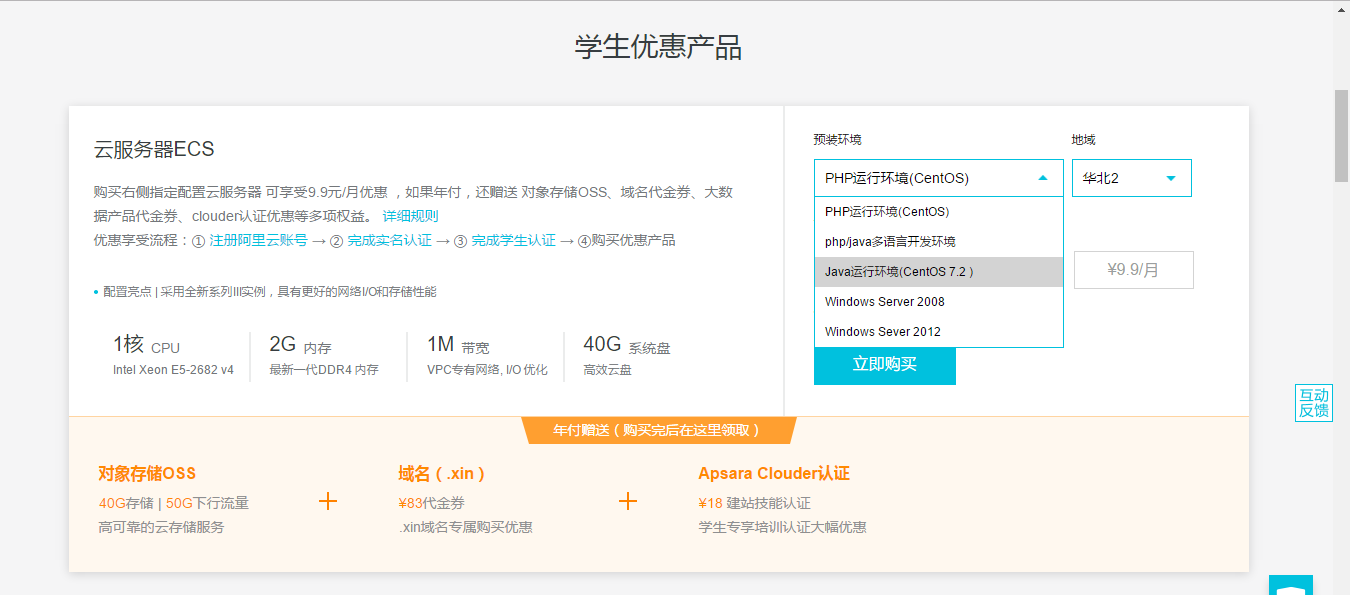Screen dimensions: 1350x595
Task: Click the plus icon after 对象存储OSS
Action: [328, 501]
